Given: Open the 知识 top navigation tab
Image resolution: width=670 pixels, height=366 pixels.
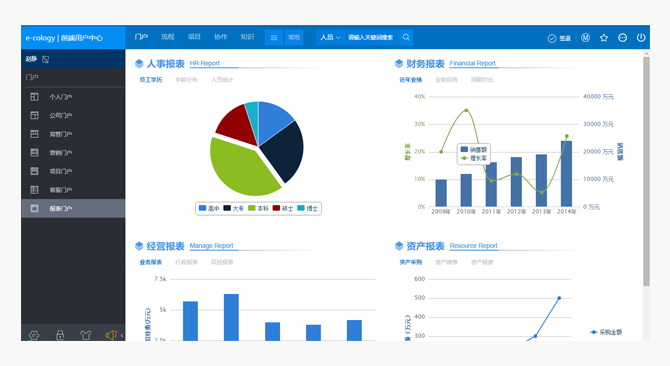Looking at the screenshot, I should 247,37.
